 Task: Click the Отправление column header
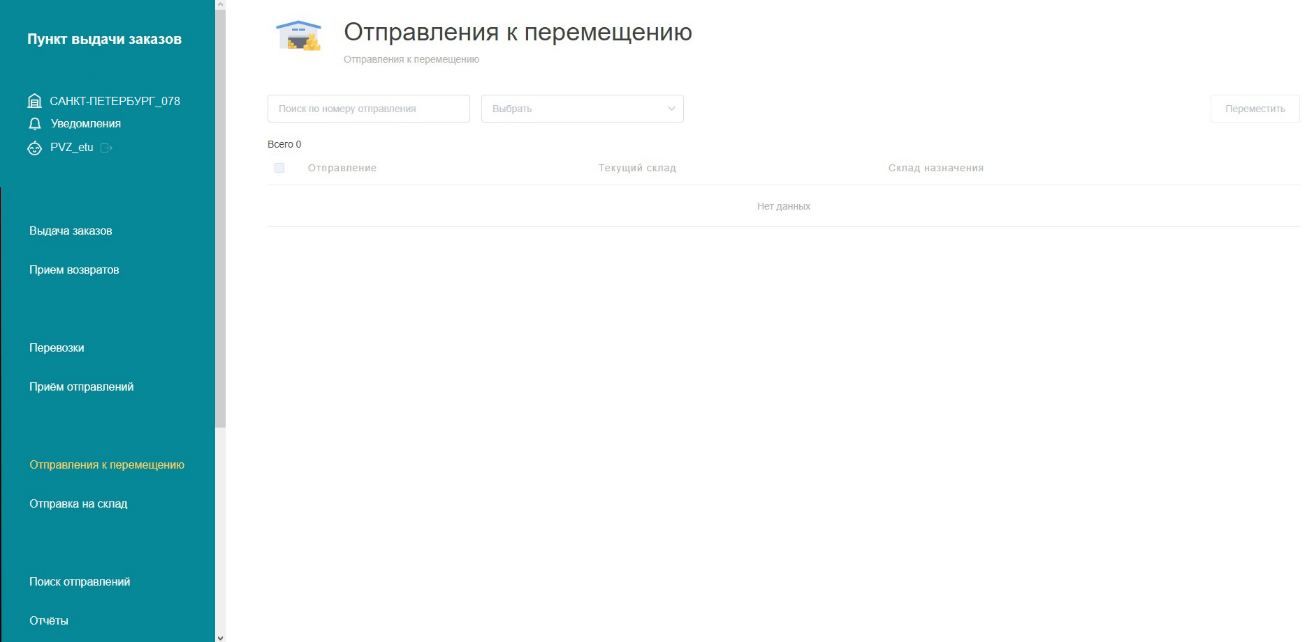pos(342,168)
